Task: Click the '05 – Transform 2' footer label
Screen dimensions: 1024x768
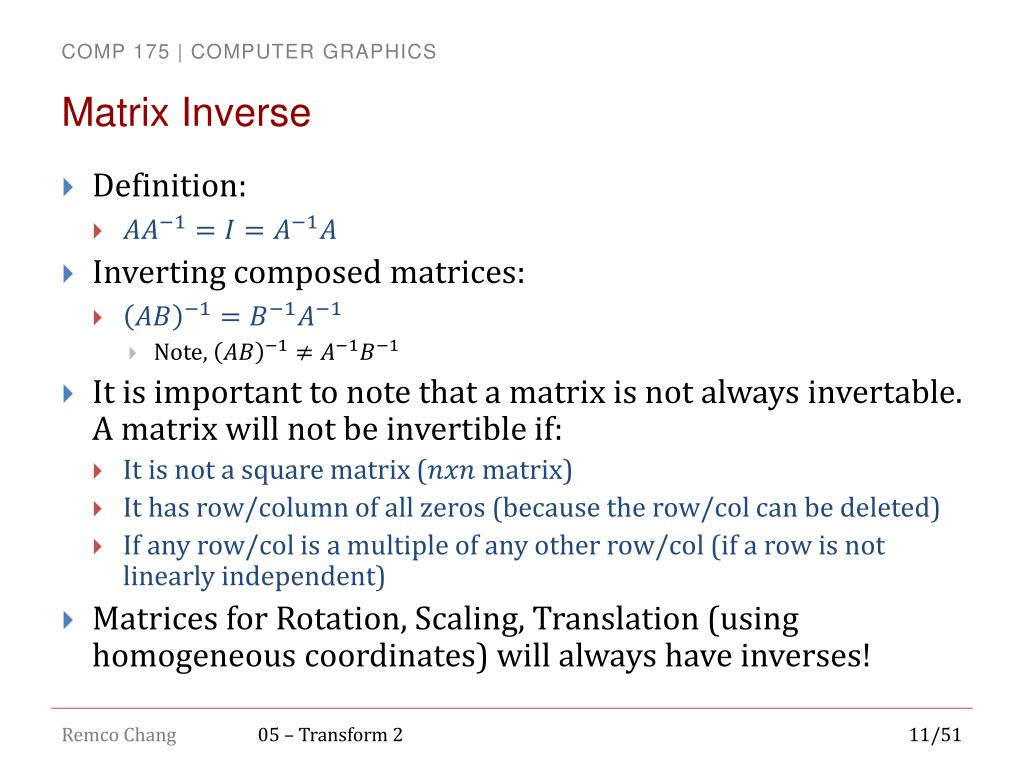Action: (x=330, y=735)
